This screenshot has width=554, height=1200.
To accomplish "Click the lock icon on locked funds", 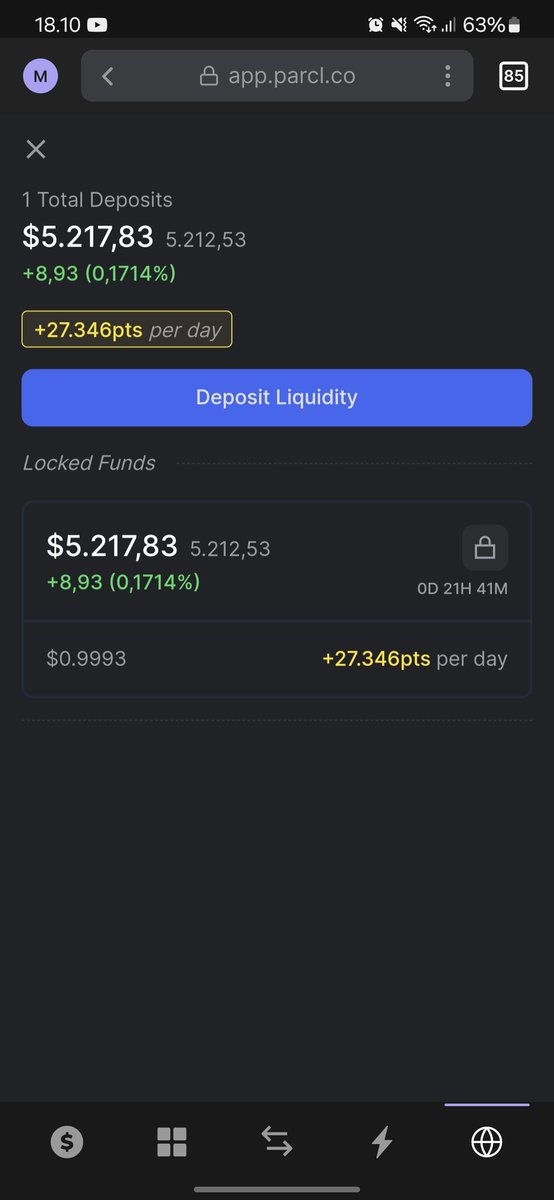I will [485, 548].
